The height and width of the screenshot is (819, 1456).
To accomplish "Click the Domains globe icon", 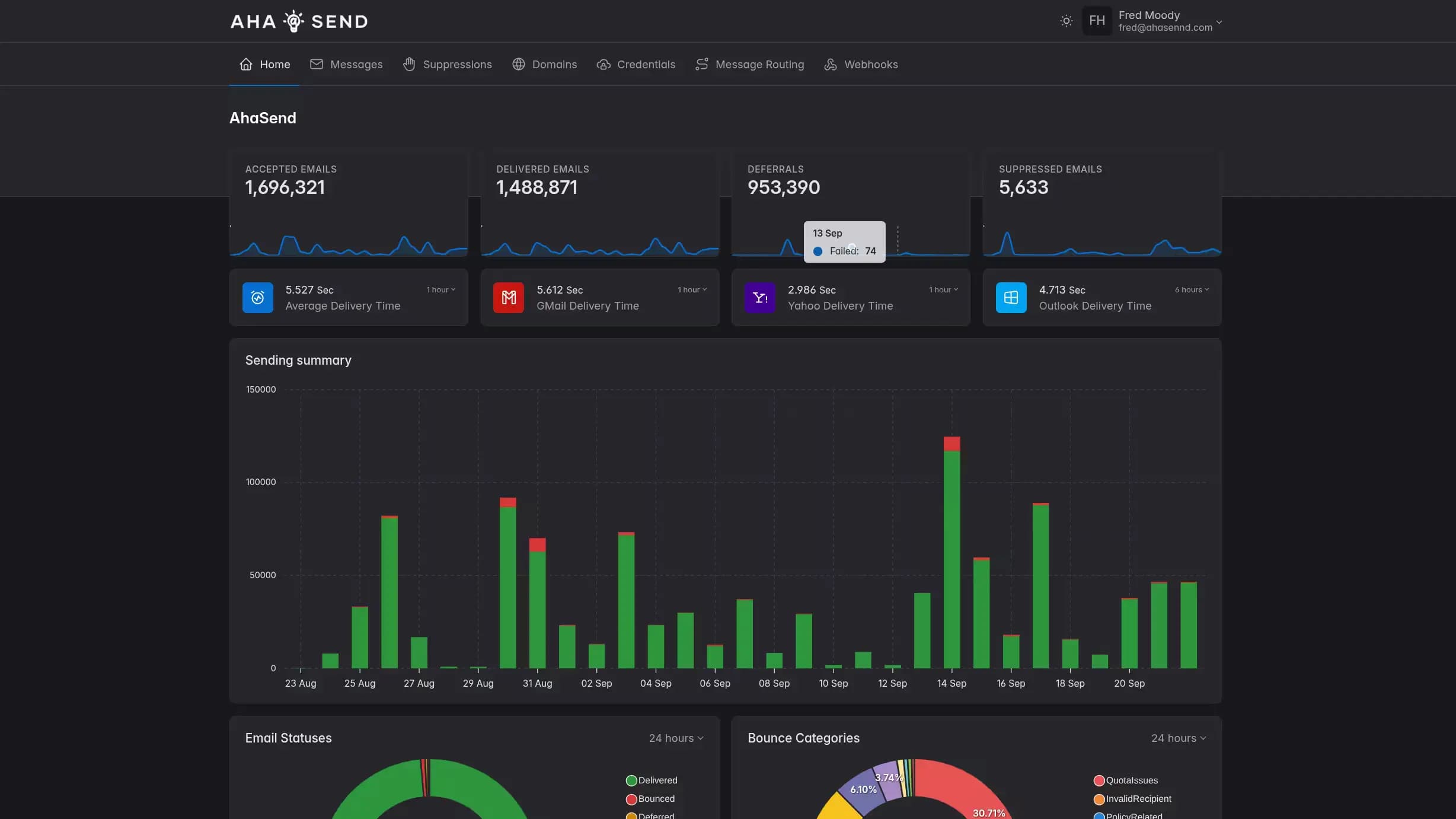I will [x=519, y=64].
